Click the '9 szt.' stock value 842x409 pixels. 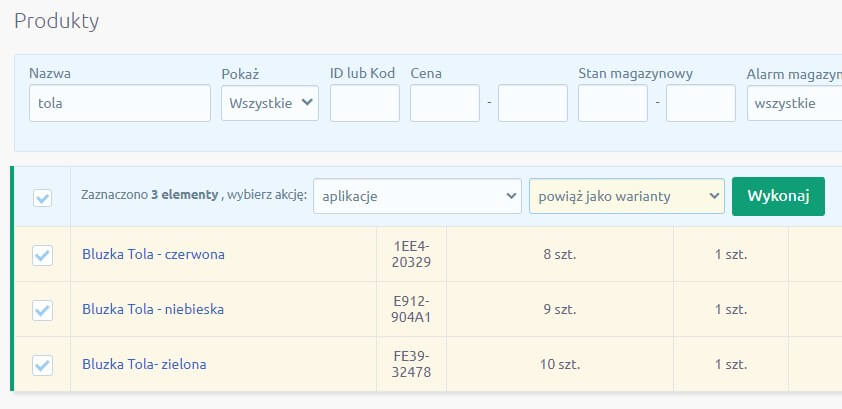click(x=560, y=310)
